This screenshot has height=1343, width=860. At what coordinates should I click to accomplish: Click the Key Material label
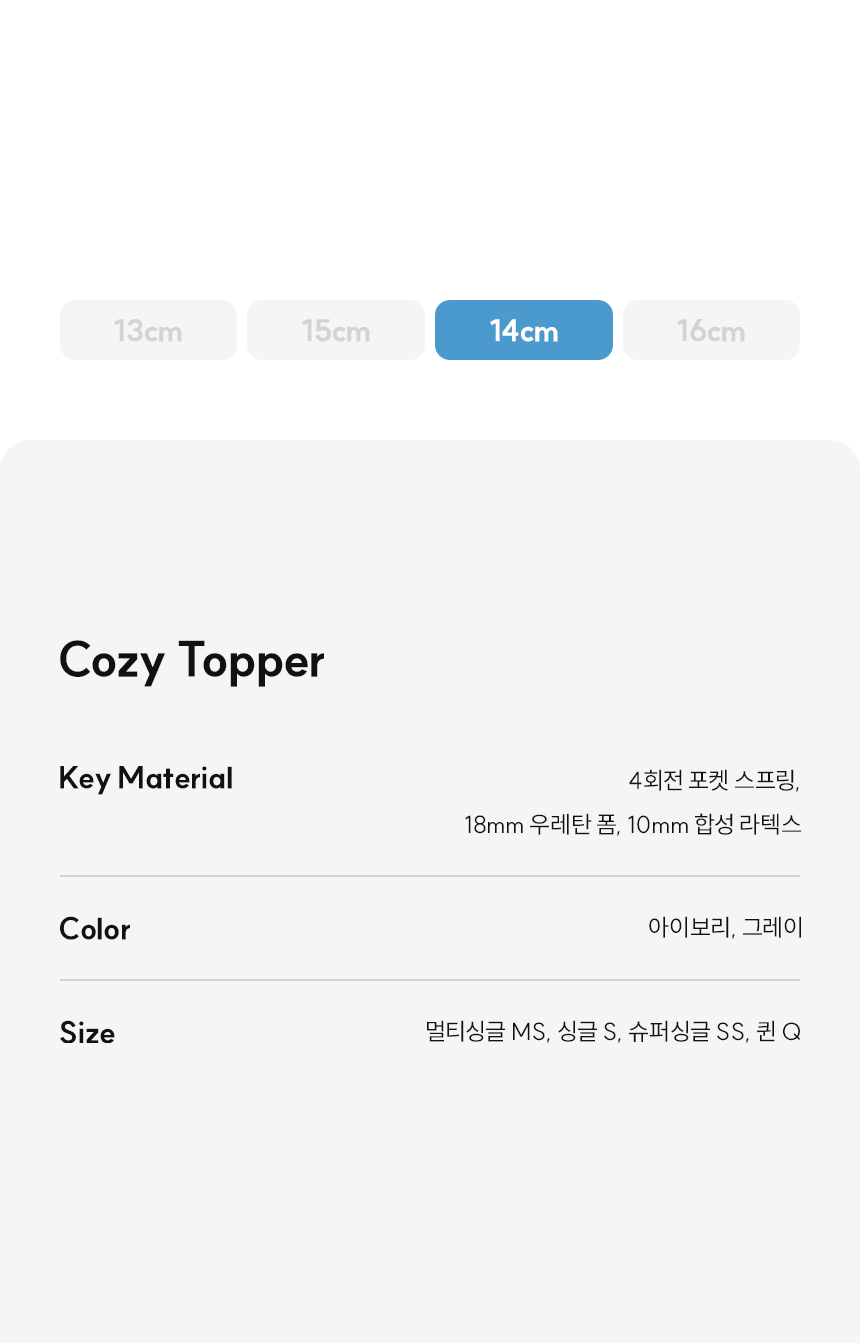pyautogui.click(x=146, y=779)
